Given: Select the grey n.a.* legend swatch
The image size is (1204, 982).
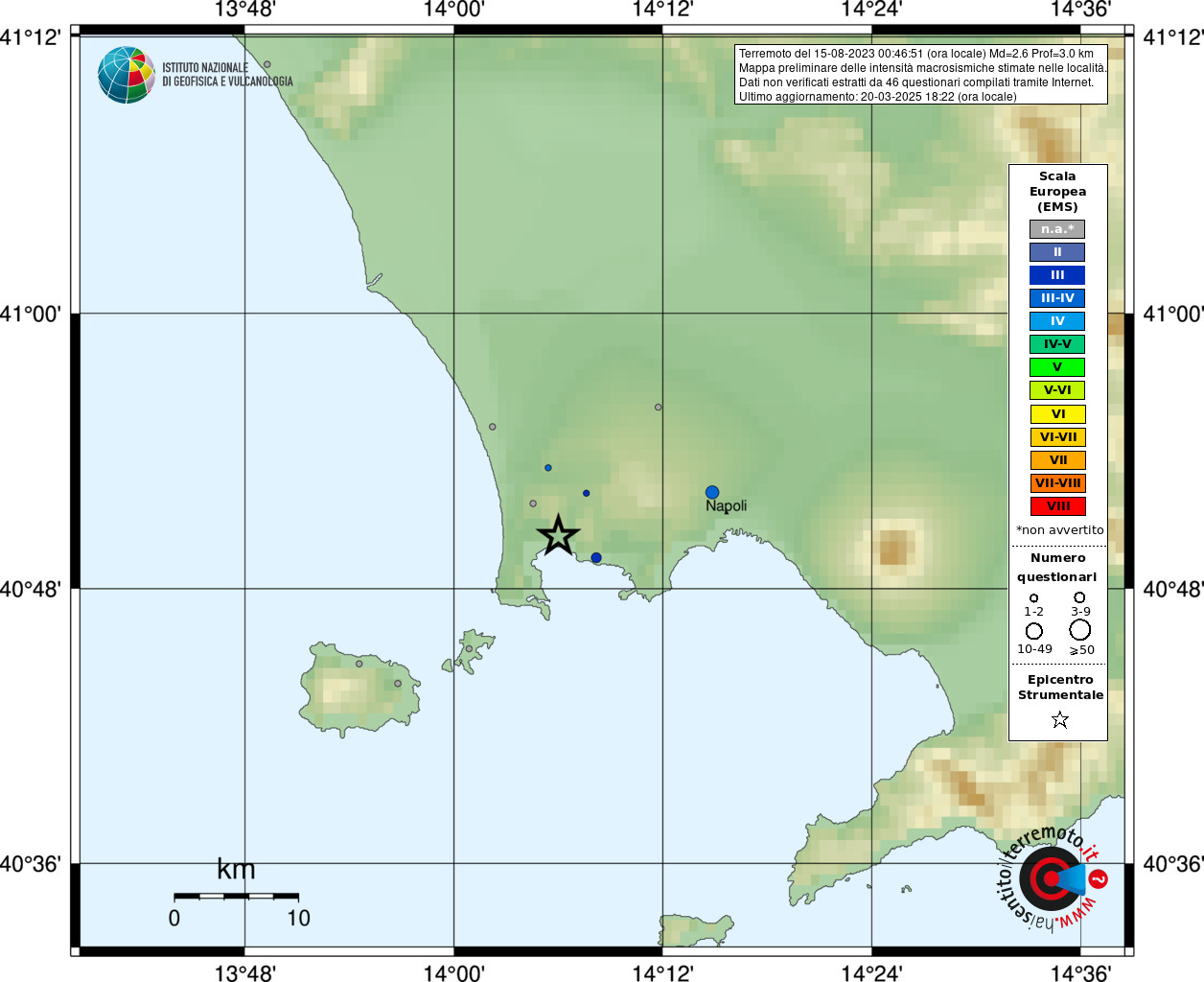Looking at the screenshot, I should 1057,229.
